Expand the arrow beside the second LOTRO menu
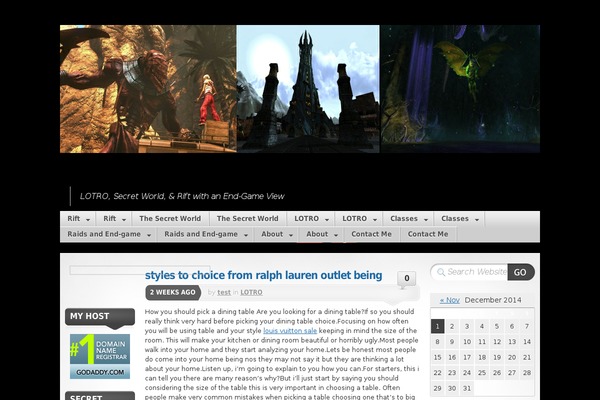This screenshot has width=600, height=400. coord(375,220)
